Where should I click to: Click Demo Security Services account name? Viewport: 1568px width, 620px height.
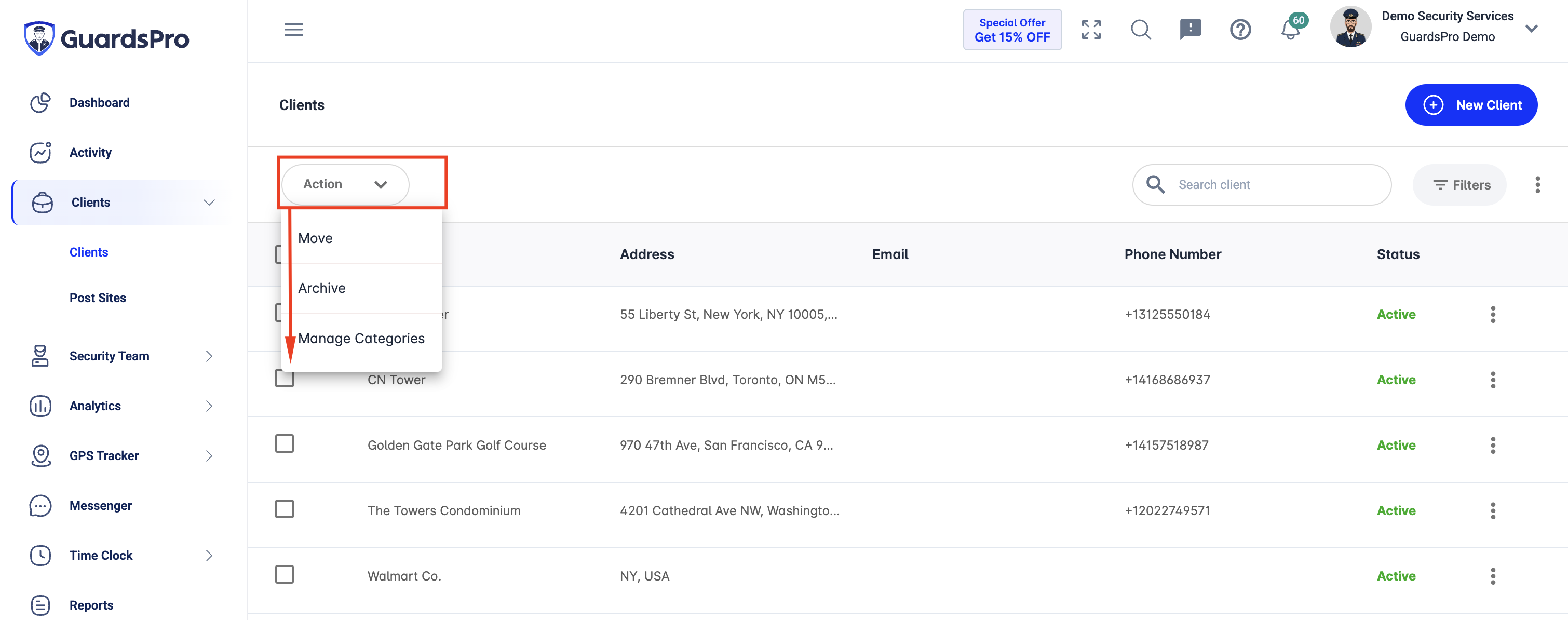tap(1447, 16)
